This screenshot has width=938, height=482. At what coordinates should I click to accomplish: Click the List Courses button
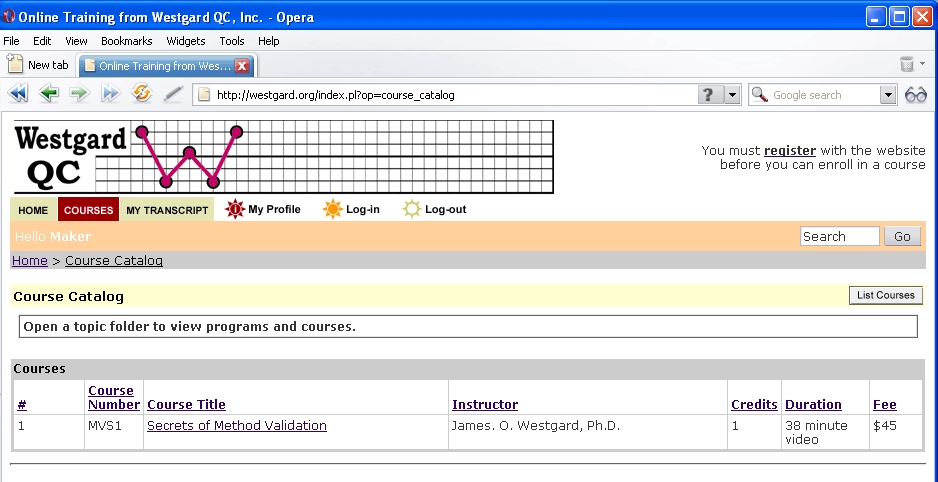pos(885,295)
